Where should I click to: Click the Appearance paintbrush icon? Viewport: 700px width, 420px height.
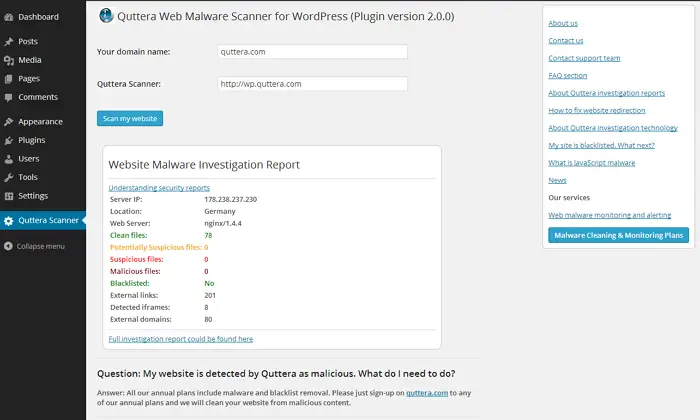click(x=8, y=122)
